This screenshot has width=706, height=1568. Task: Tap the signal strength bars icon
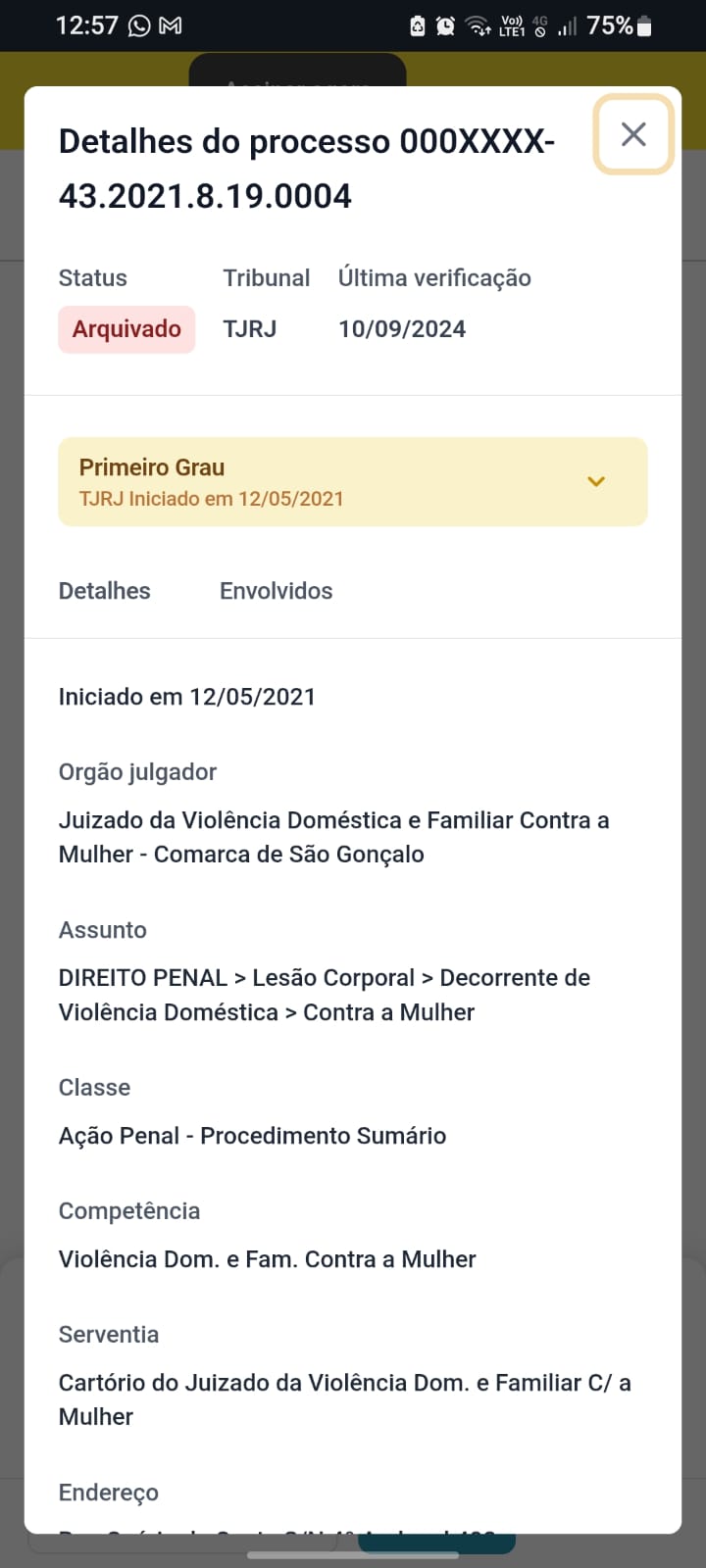click(568, 26)
